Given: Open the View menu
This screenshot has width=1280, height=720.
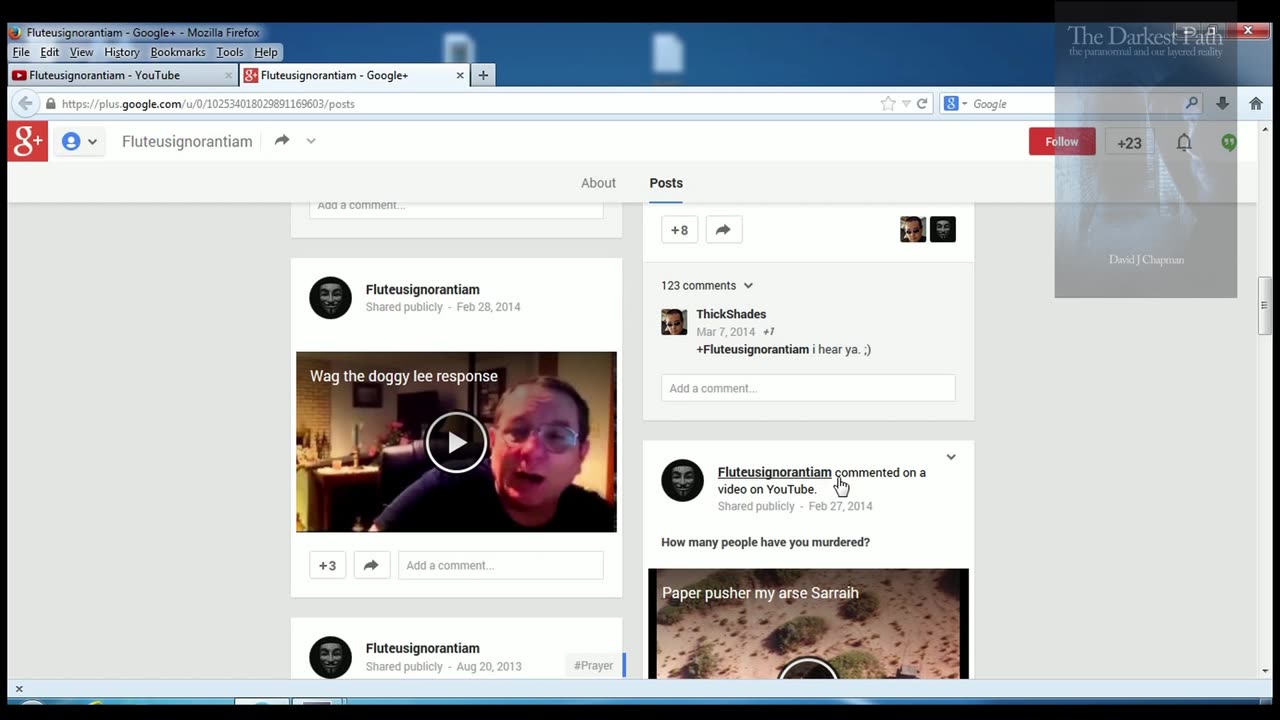Looking at the screenshot, I should point(82,52).
